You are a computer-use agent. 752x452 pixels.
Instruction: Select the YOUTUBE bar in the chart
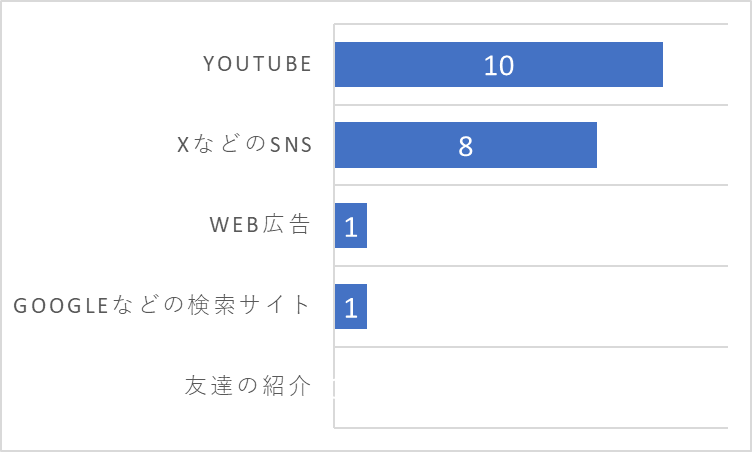click(x=499, y=64)
